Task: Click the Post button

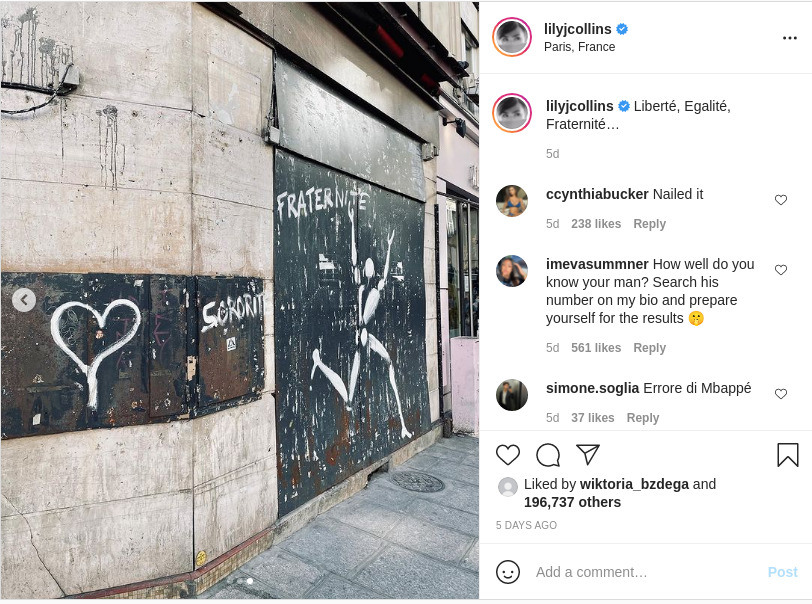Action: 782,572
